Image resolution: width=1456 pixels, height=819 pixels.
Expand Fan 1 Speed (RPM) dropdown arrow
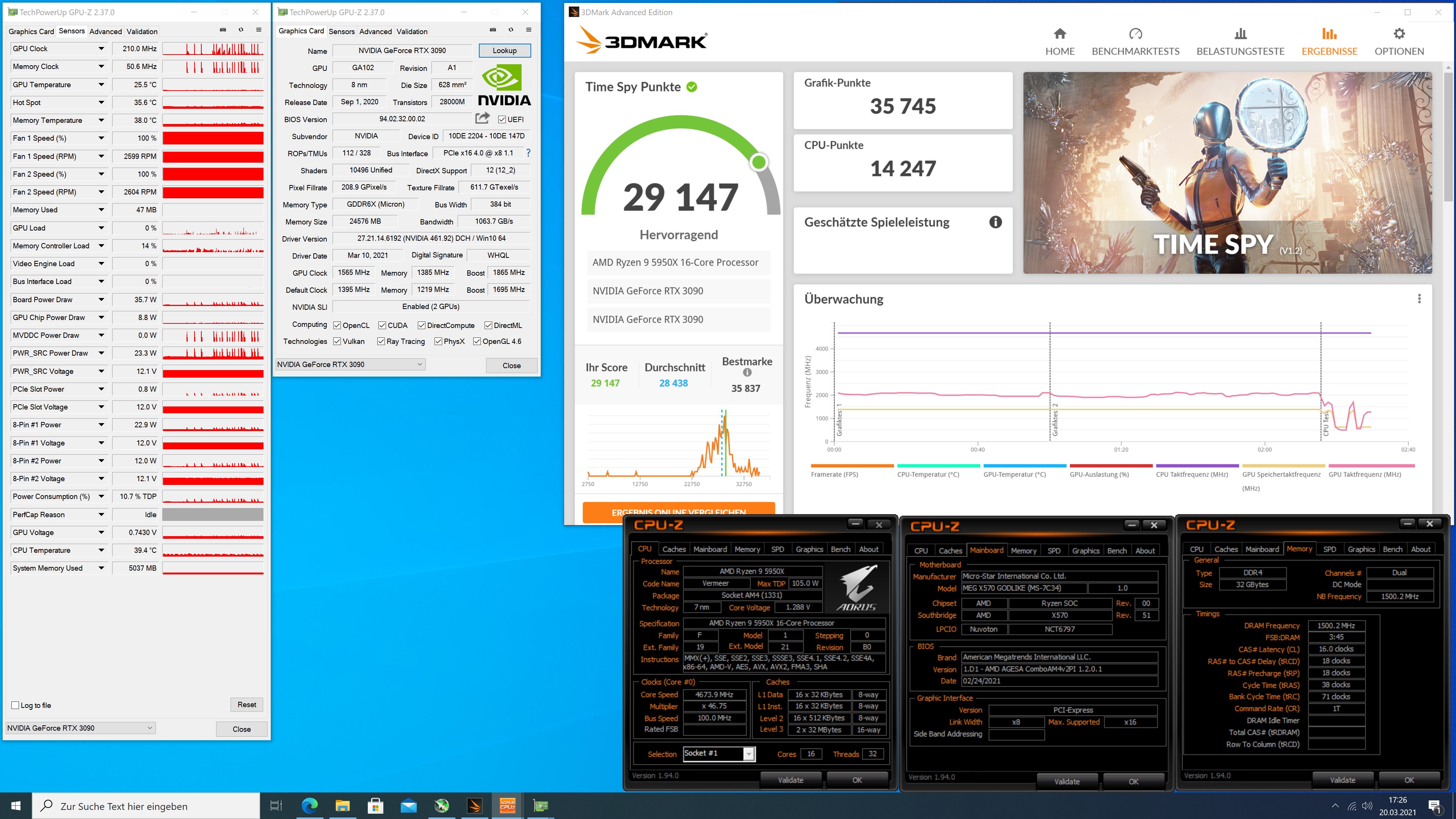point(101,156)
